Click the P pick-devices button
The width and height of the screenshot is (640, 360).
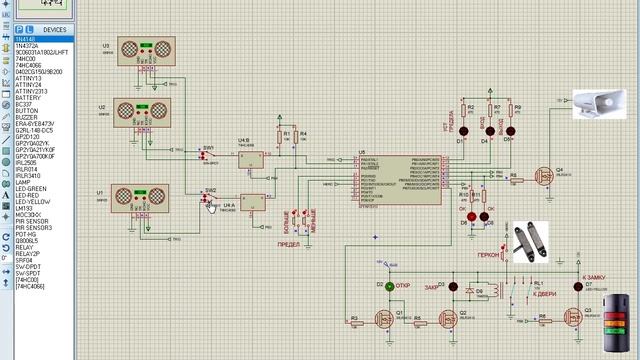coord(19,29)
